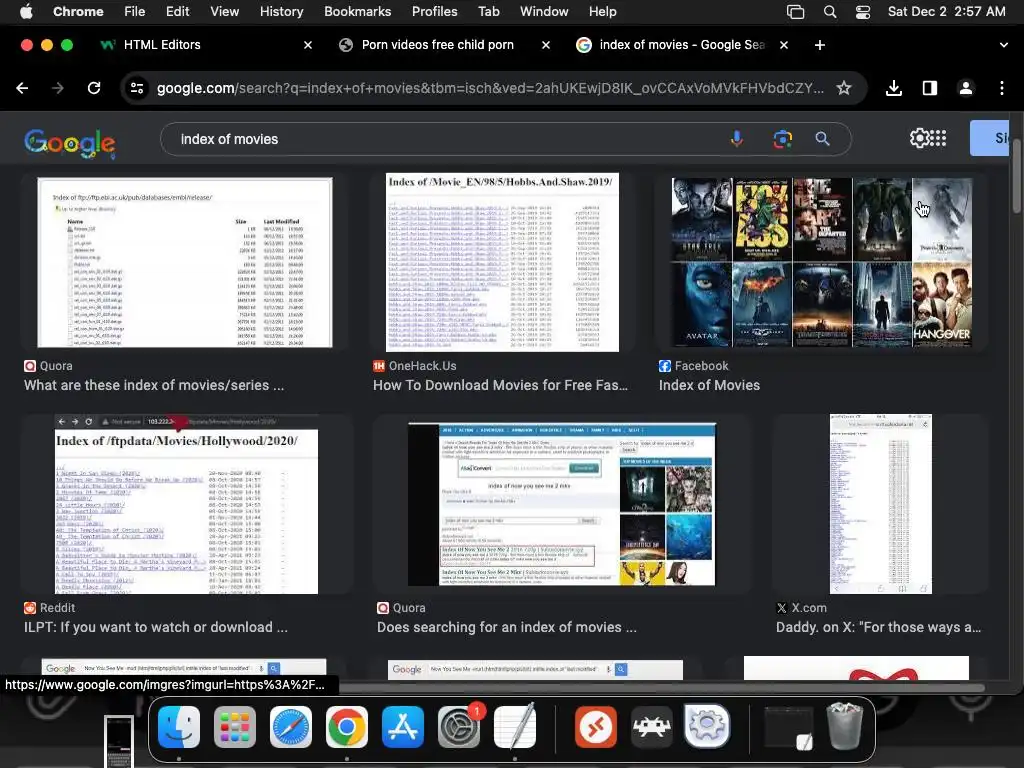
Task: Open the Tab menu in the menu bar
Action: tap(488, 11)
